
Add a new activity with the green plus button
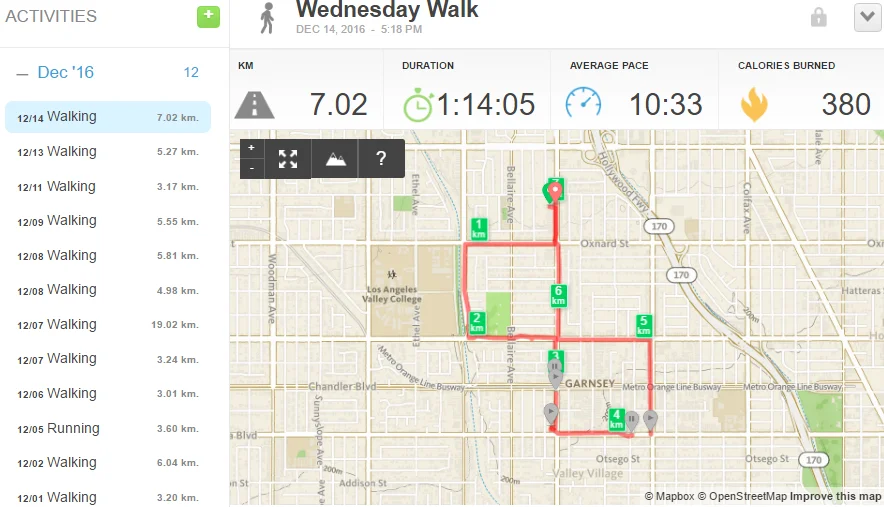208,16
